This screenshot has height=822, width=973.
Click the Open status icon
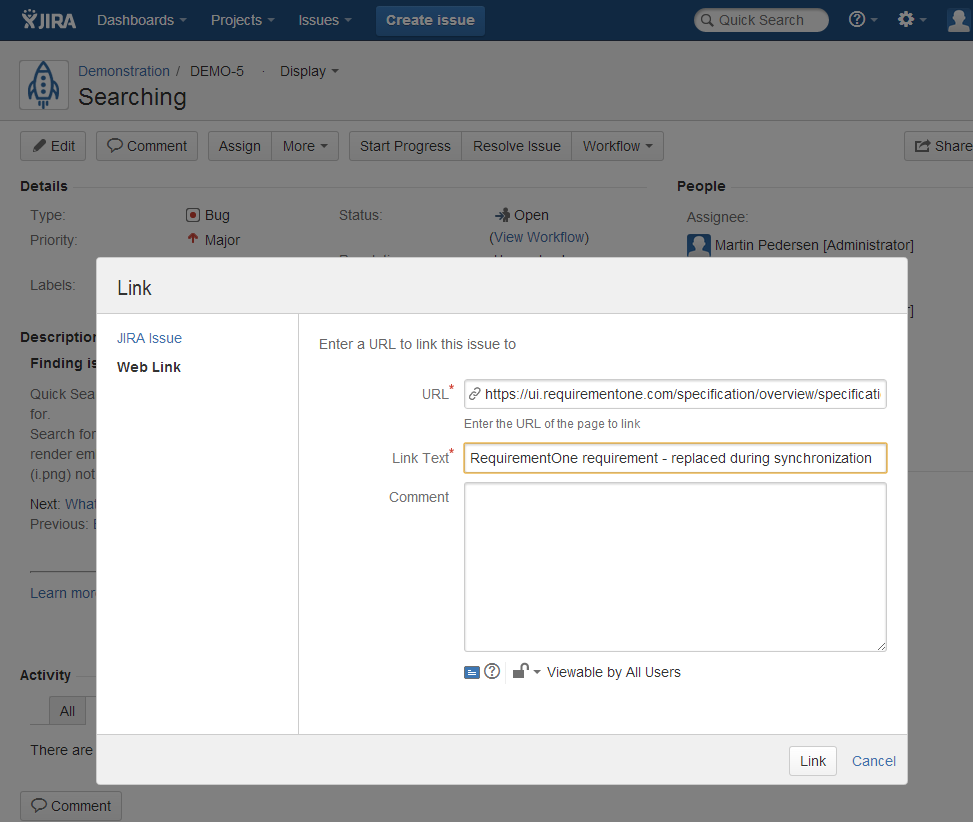coord(502,215)
